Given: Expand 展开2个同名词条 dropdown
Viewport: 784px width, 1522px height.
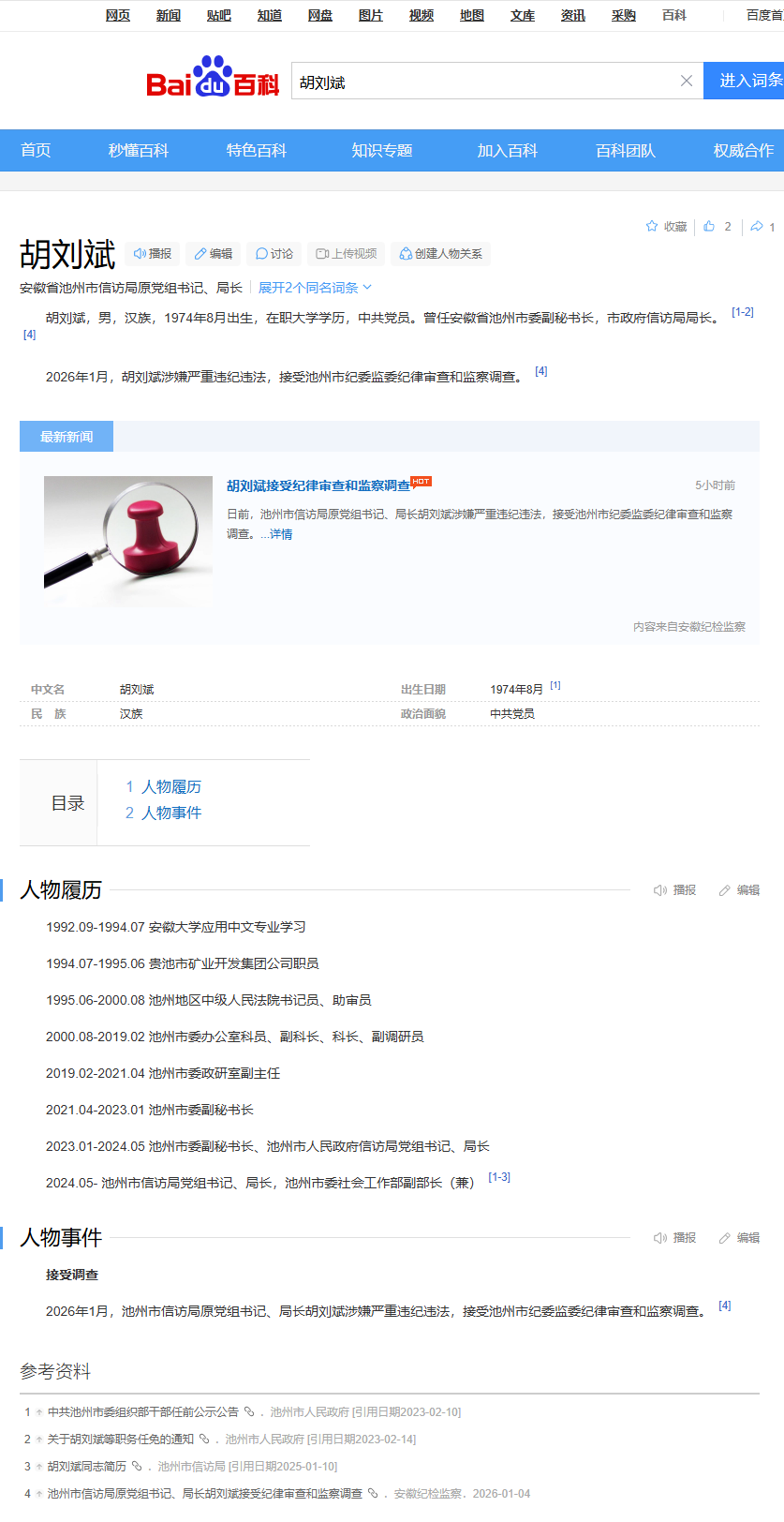Looking at the screenshot, I should (x=315, y=288).
